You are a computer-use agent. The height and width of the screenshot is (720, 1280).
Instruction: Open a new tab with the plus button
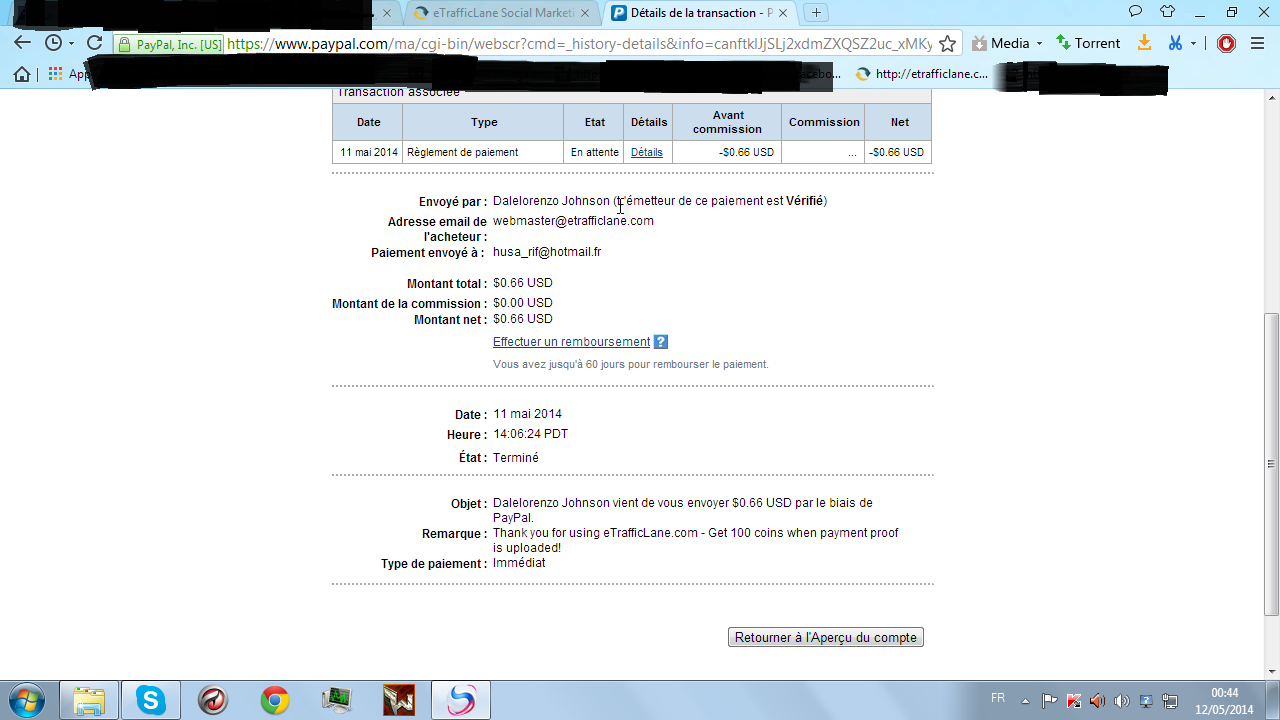[817, 13]
